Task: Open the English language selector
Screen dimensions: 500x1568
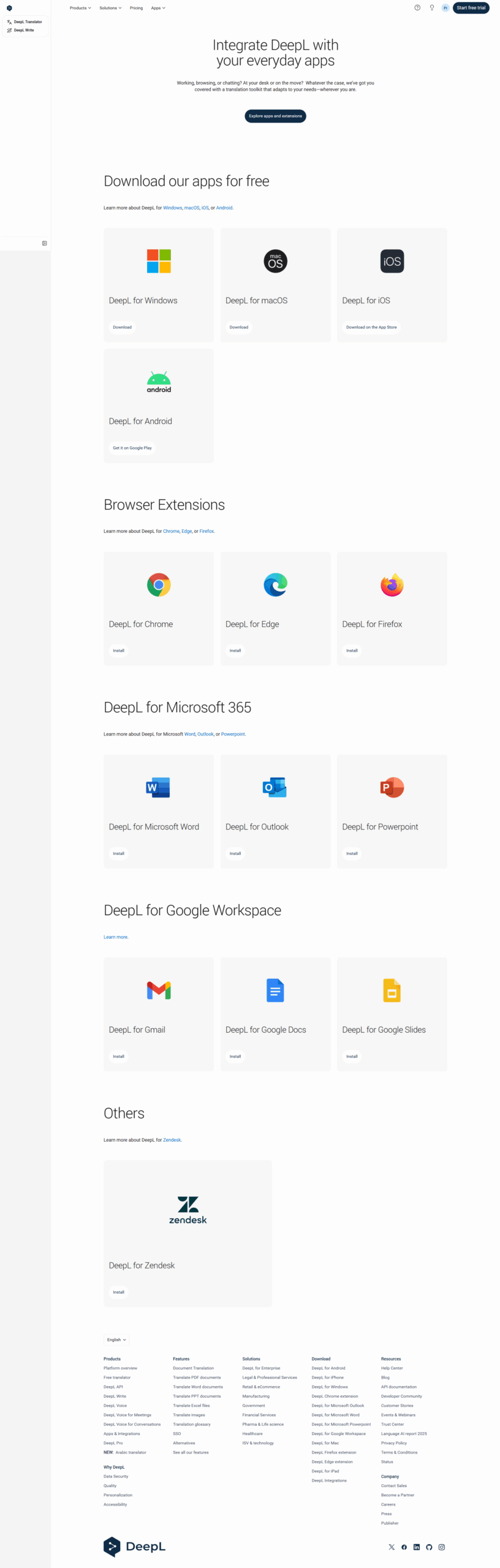Action: 116,1340
